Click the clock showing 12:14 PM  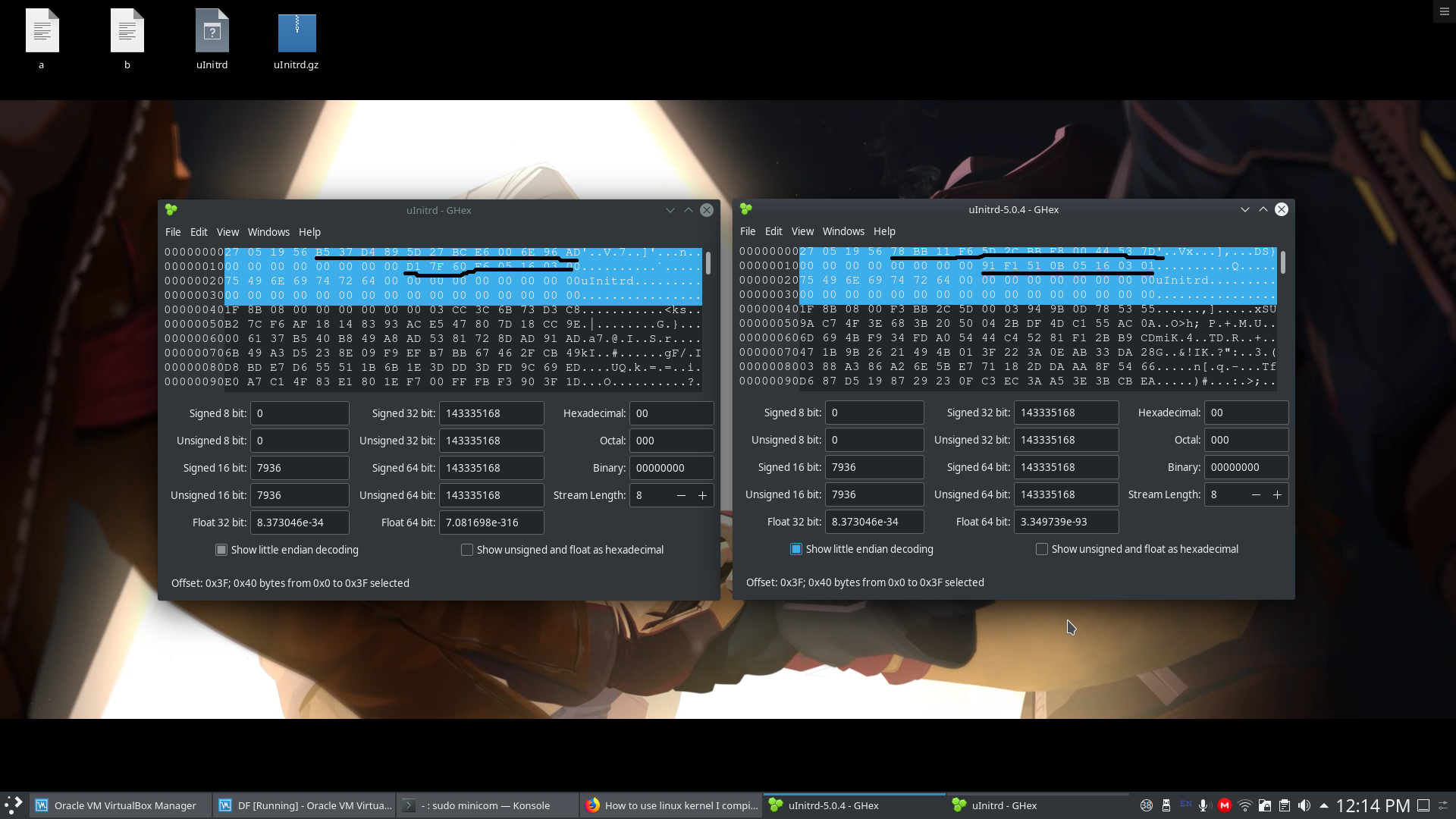coord(1373,805)
